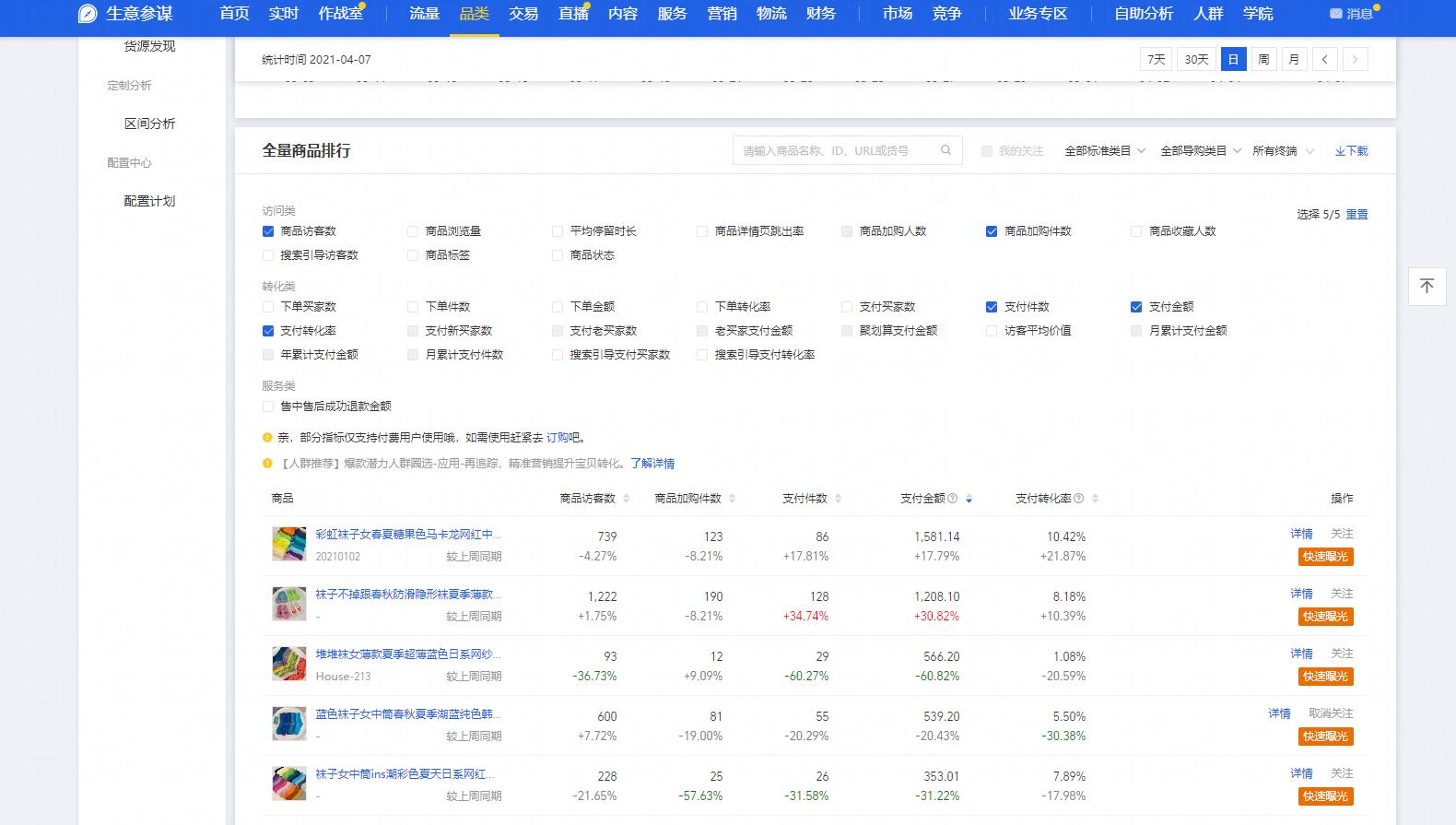
Task: Click the product search input field
Action: coord(837,150)
